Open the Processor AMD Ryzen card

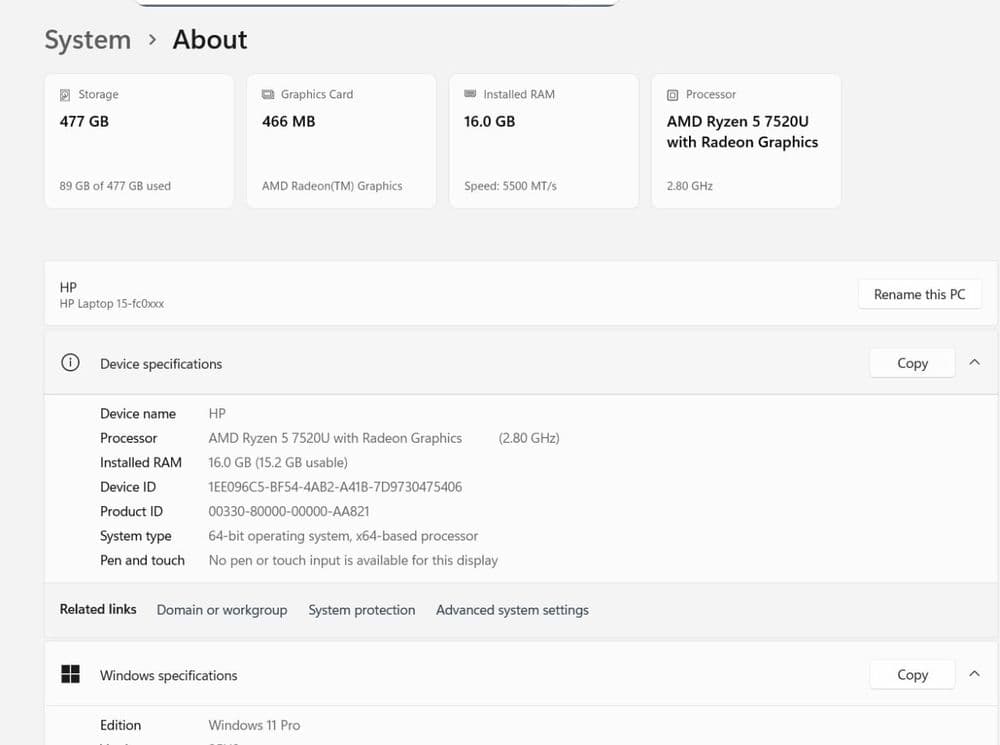[x=746, y=141]
